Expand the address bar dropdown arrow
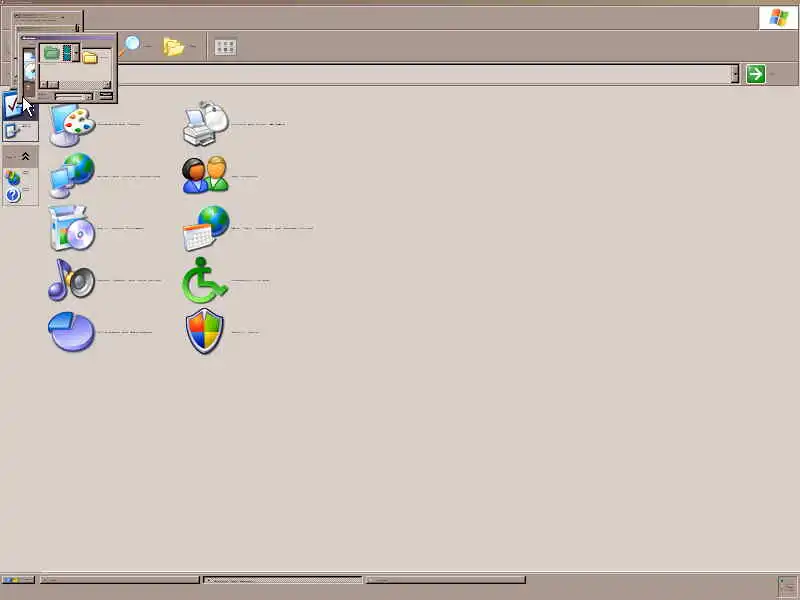 pos(735,74)
